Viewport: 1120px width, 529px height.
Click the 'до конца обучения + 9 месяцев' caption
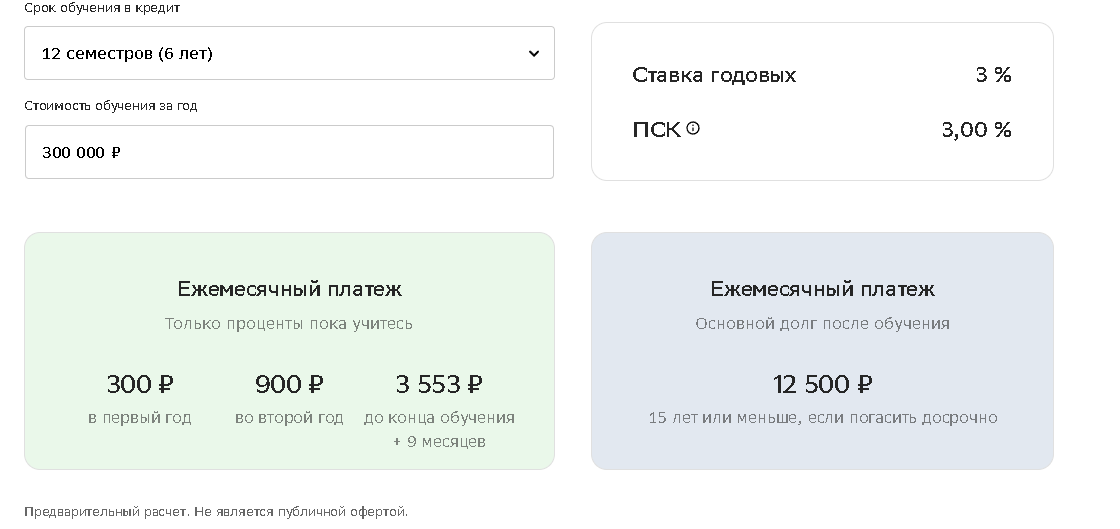439,429
